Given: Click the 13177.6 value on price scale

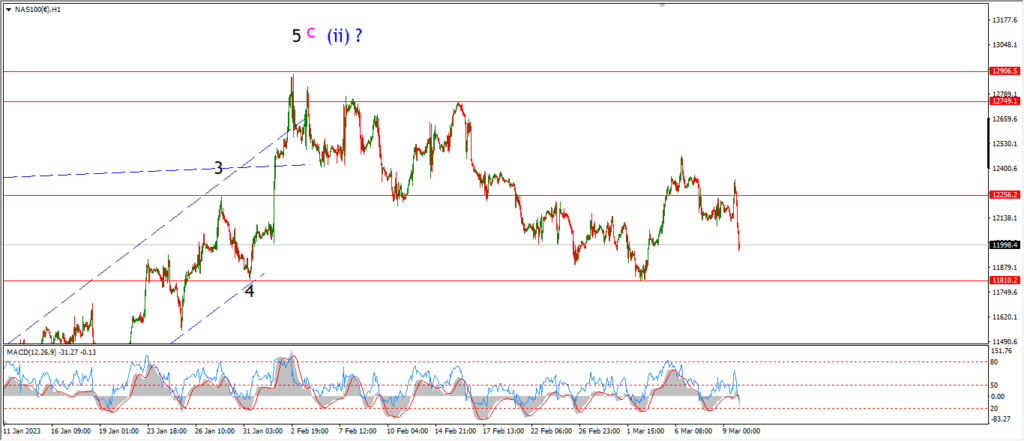Looking at the screenshot, I should pos(1006,20).
